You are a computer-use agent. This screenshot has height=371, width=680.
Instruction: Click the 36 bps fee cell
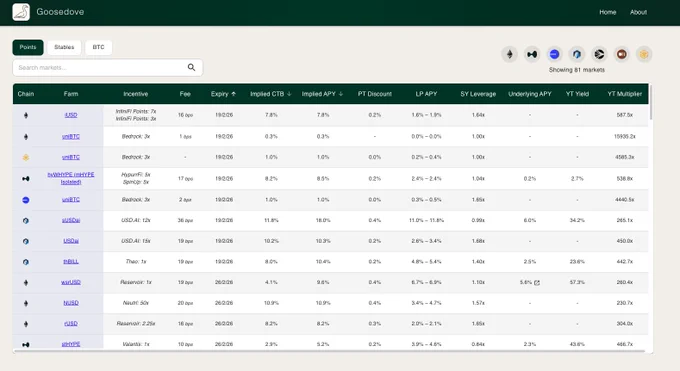click(x=185, y=220)
